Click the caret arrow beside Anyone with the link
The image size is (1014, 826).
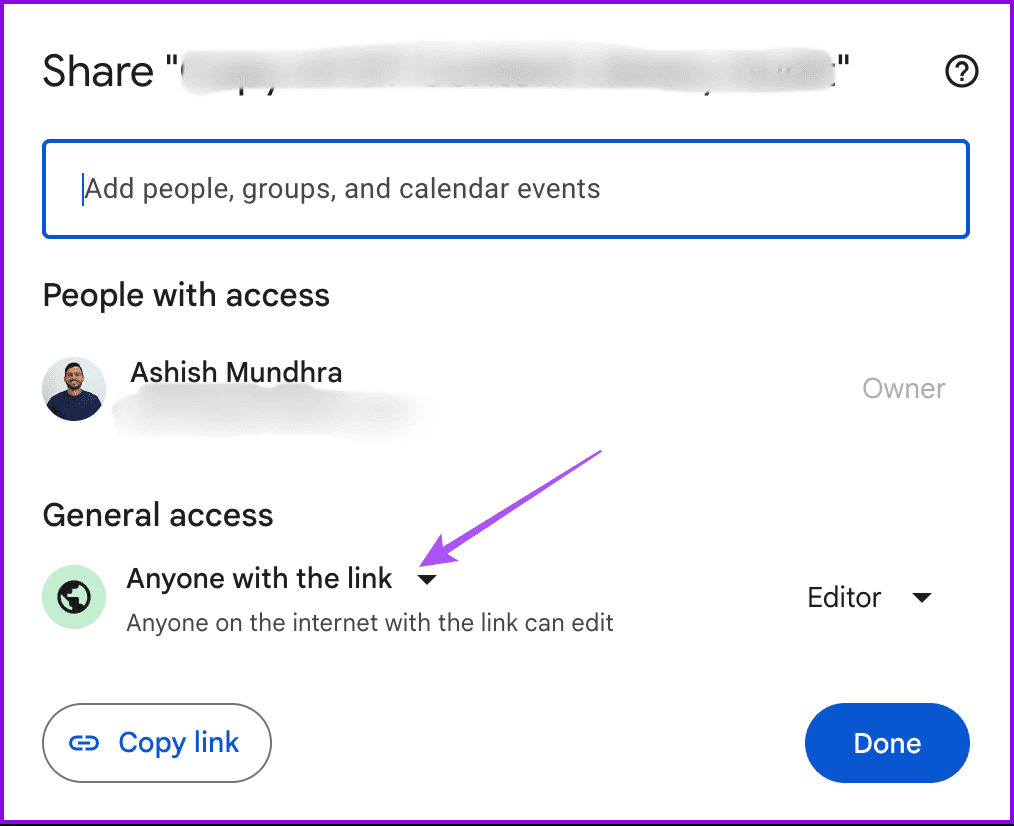point(428,579)
